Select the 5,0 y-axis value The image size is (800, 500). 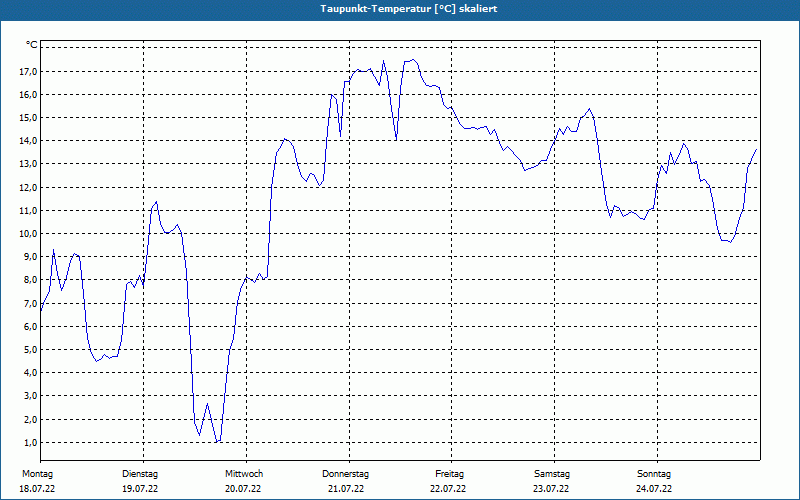tap(30, 350)
